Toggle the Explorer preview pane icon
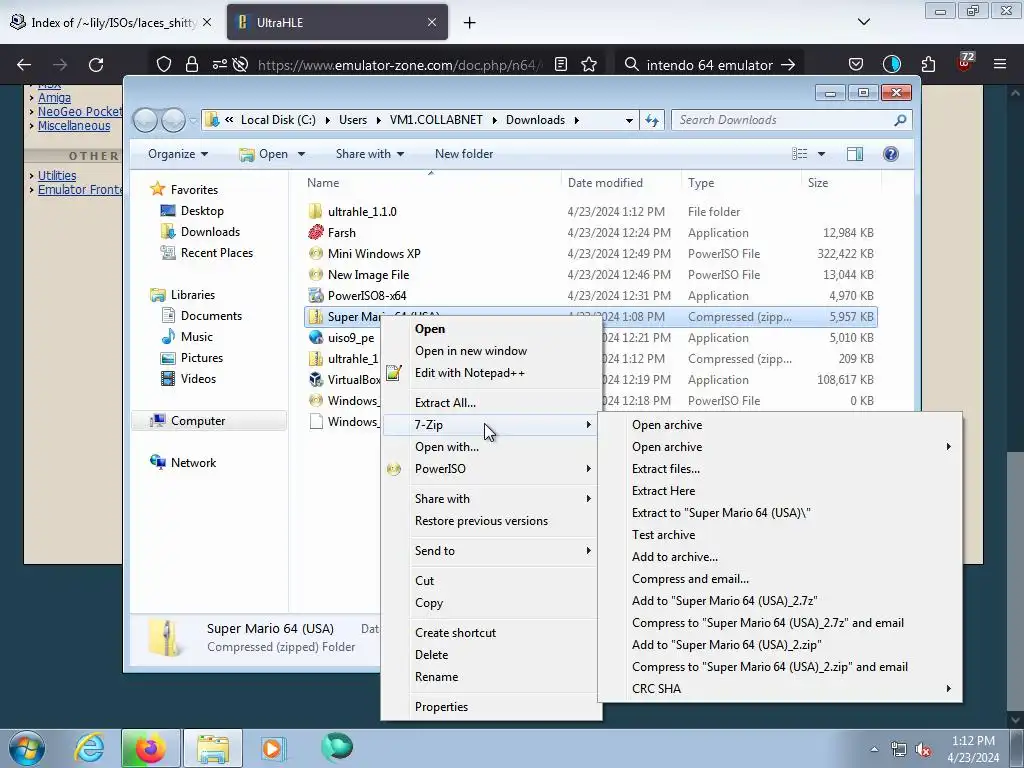1024x768 pixels. pos(855,154)
